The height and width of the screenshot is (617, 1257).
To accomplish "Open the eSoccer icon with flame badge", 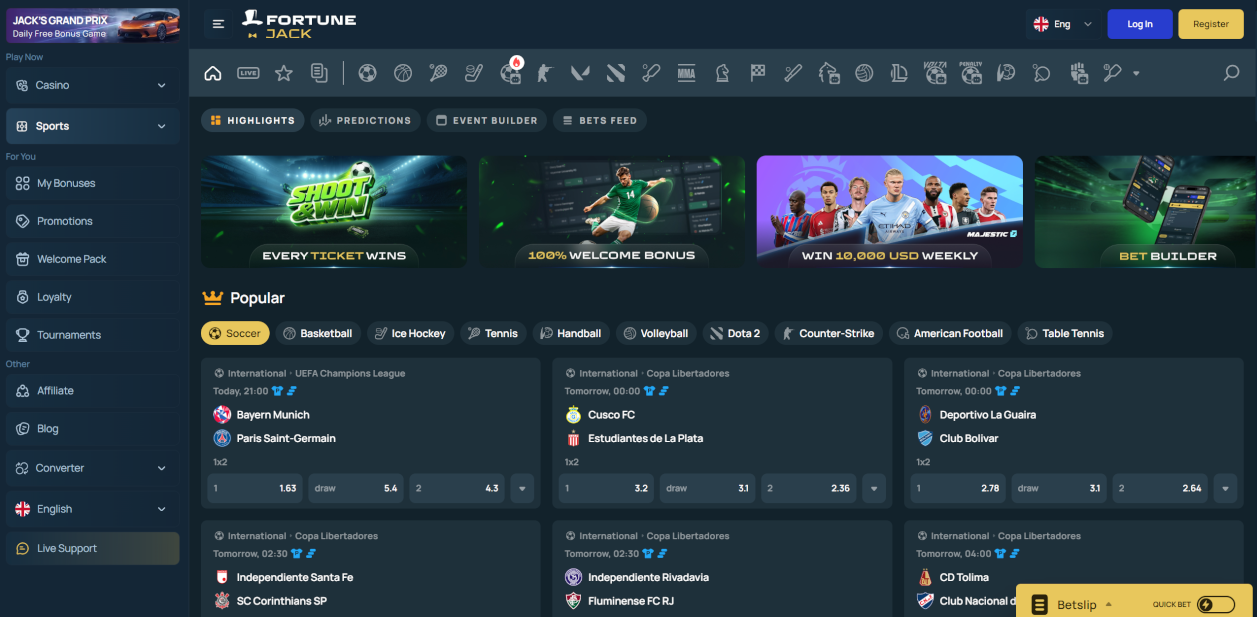I will 510,72.
